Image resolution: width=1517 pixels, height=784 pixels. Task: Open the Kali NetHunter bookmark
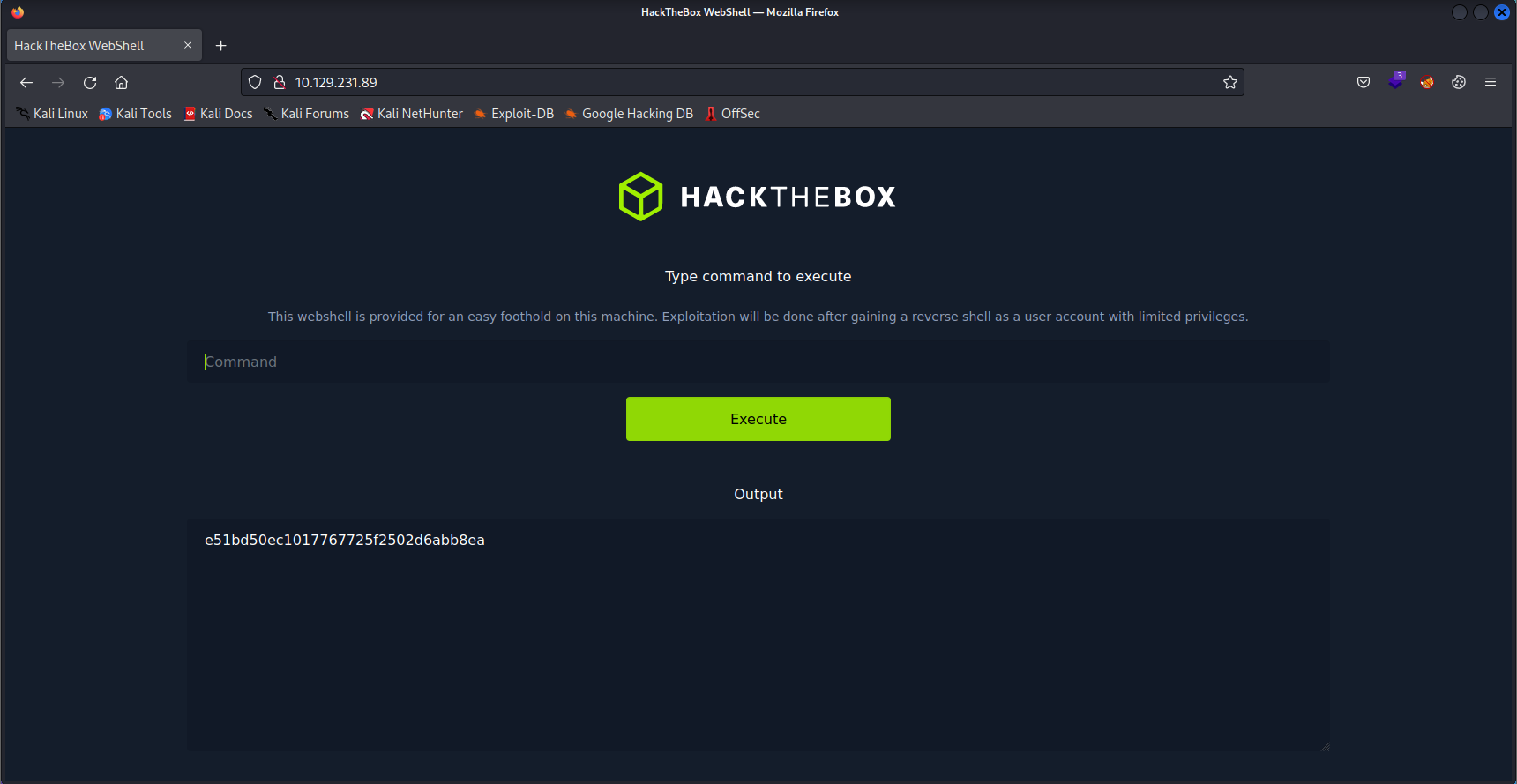(411, 114)
